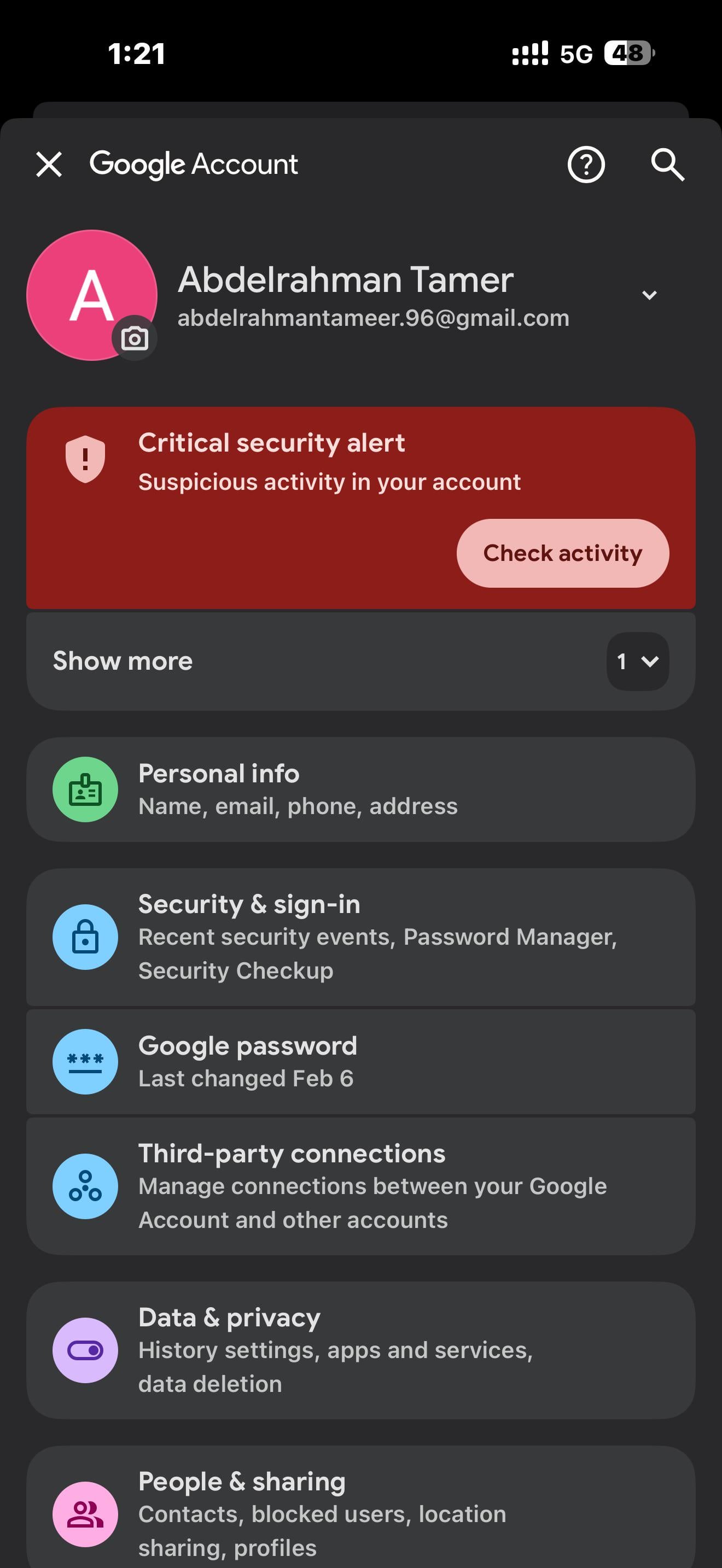The height and width of the screenshot is (1568, 722).
Task: Tap the help question mark icon
Action: pos(586,165)
